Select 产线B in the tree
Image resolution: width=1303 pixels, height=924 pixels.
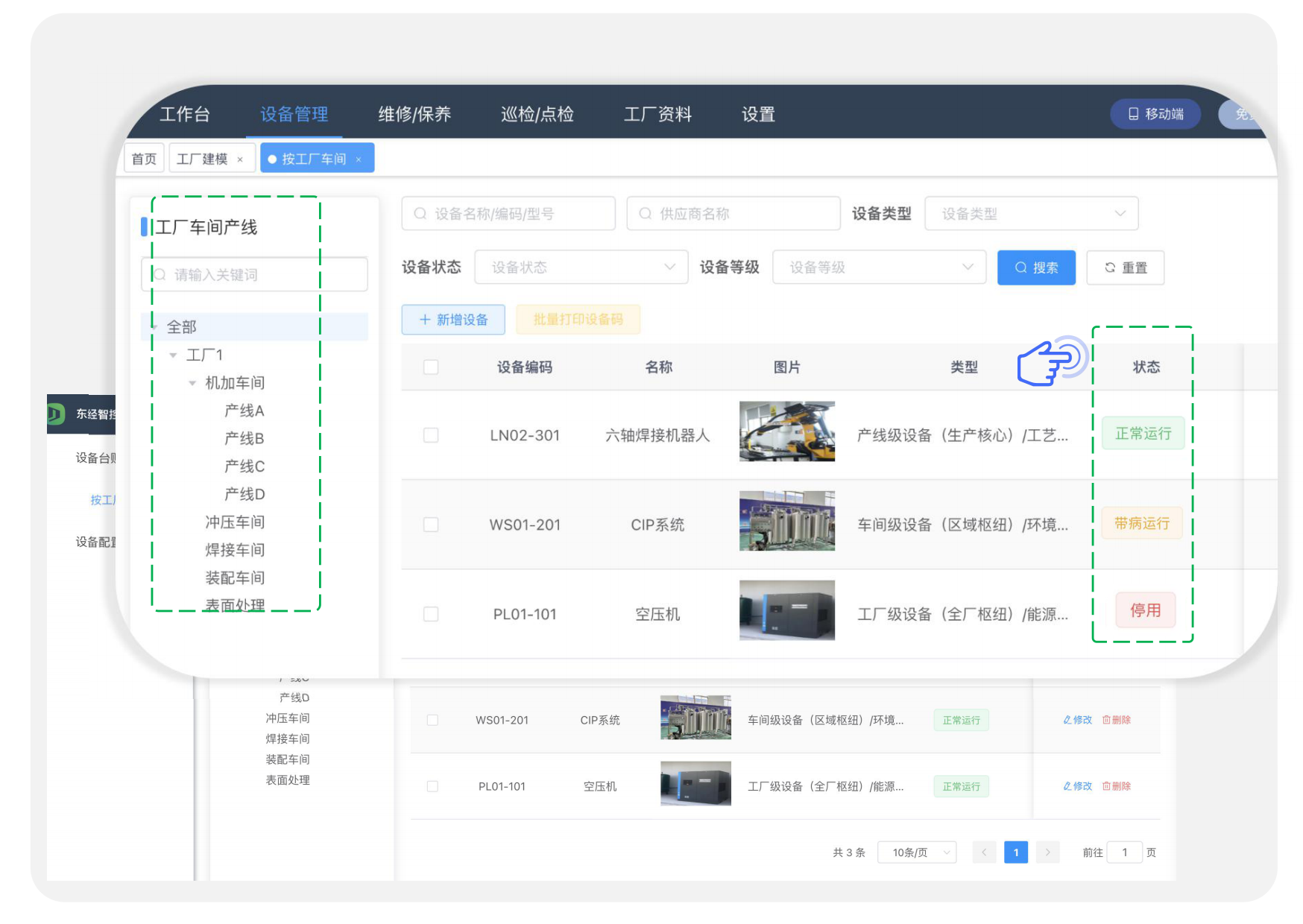(244, 438)
